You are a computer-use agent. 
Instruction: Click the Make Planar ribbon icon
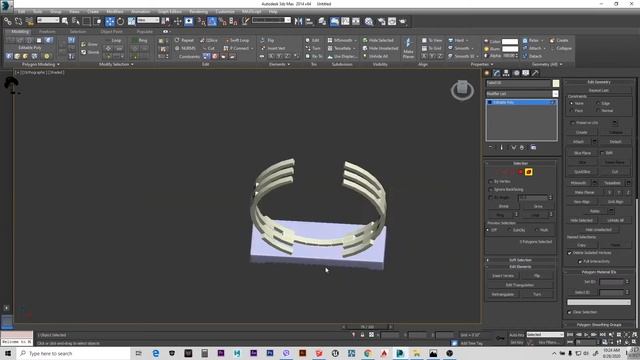(408, 48)
